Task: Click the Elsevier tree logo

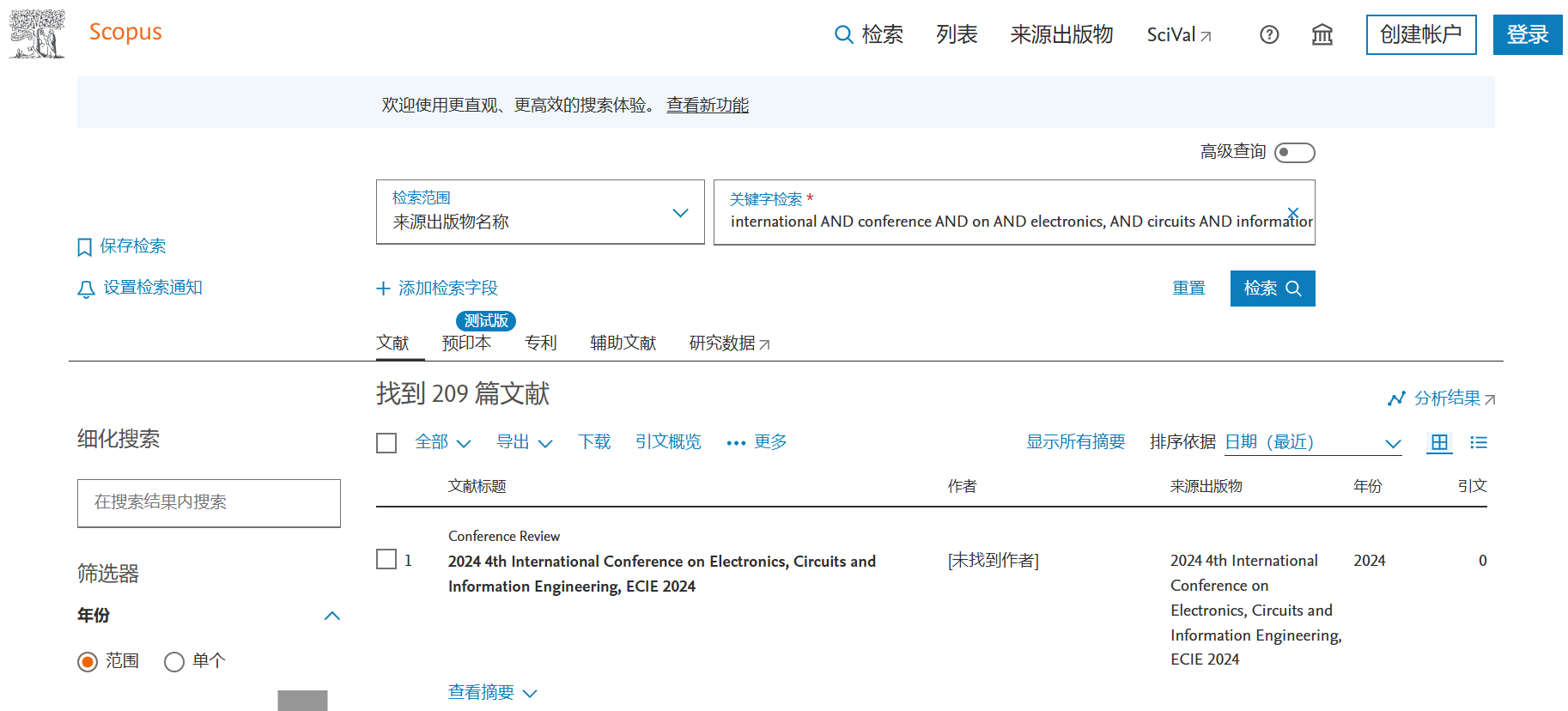Action: (x=38, y=34)
